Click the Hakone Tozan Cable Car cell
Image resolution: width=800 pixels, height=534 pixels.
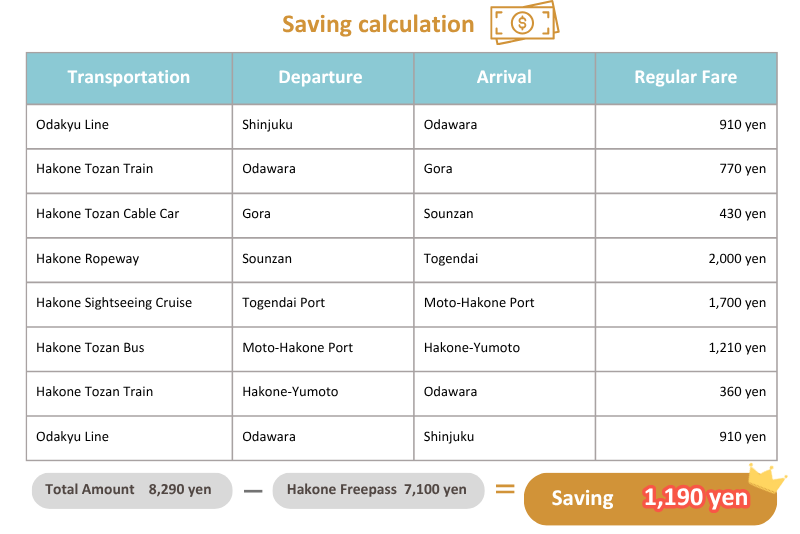coord(129,214)
